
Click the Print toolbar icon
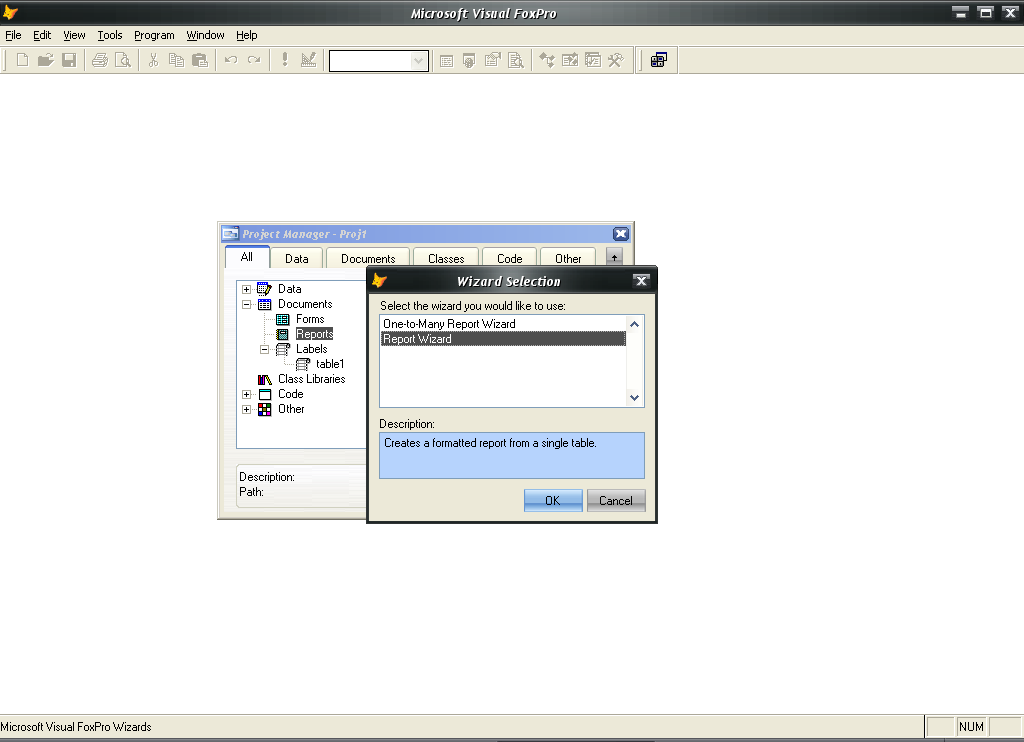click(x=99, y=61)
